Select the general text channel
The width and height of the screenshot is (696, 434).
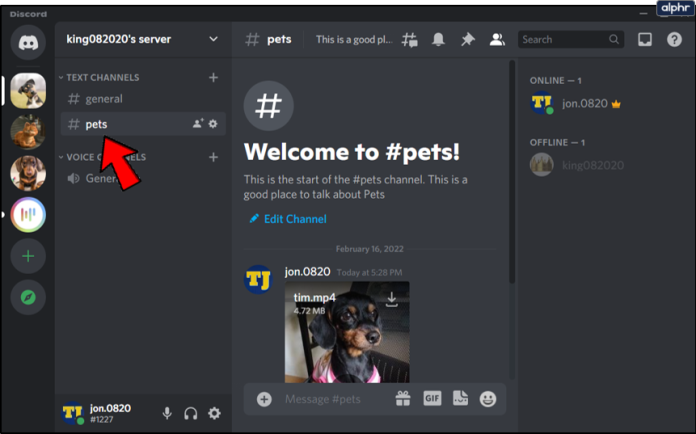(x=143, y=99)
